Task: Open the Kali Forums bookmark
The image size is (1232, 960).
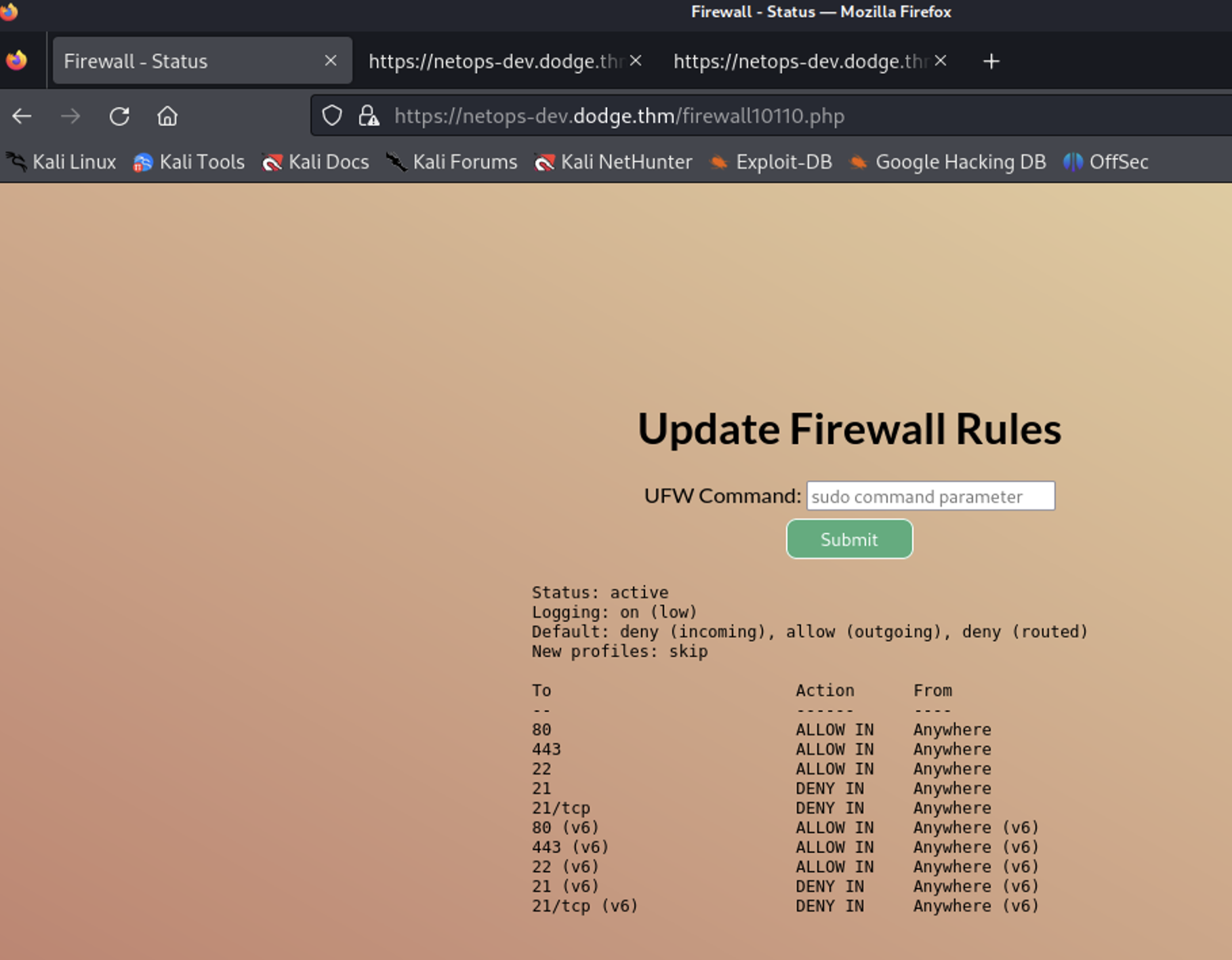Action: [452, 162]
